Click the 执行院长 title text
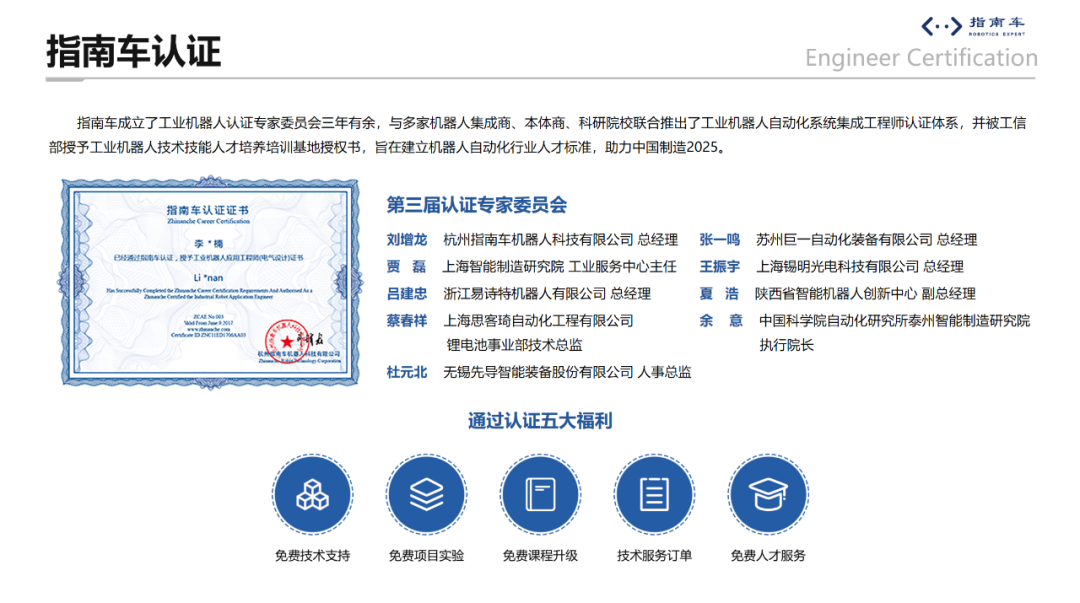The height and width of the screenshot is (603, 1080). 786,345
